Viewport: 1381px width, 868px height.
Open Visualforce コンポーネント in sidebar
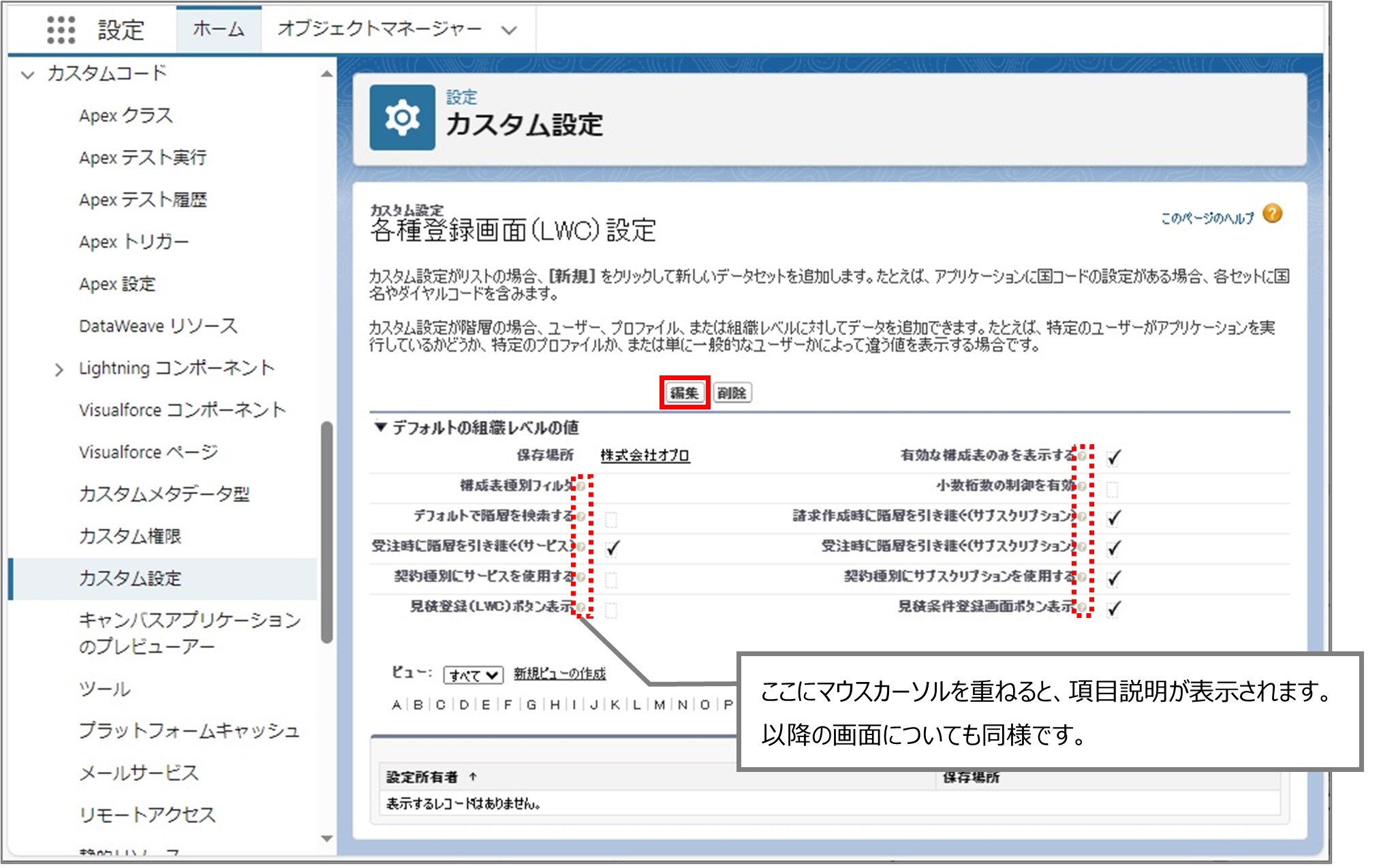click(182, 410)
